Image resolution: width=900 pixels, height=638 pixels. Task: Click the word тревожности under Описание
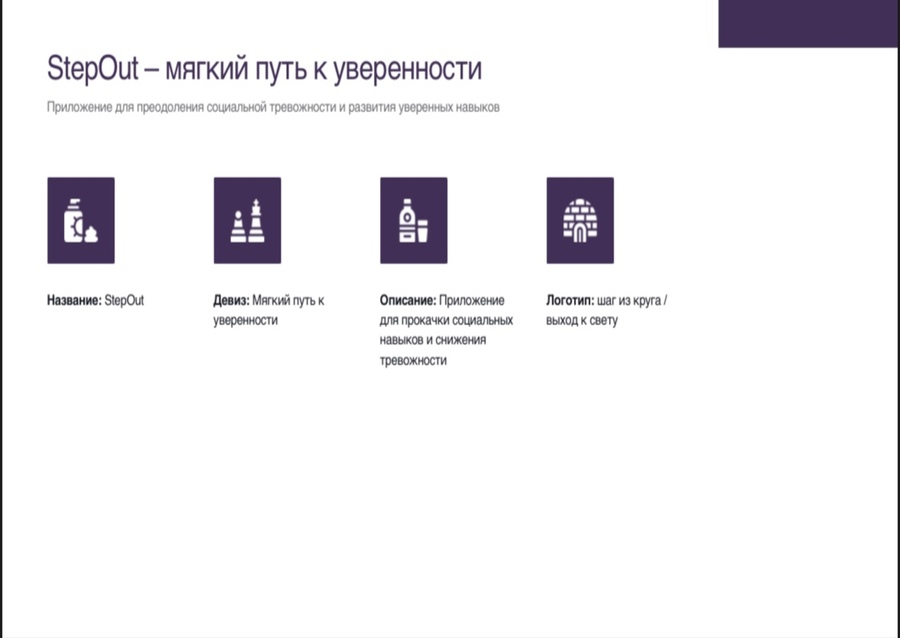point(413,361)
